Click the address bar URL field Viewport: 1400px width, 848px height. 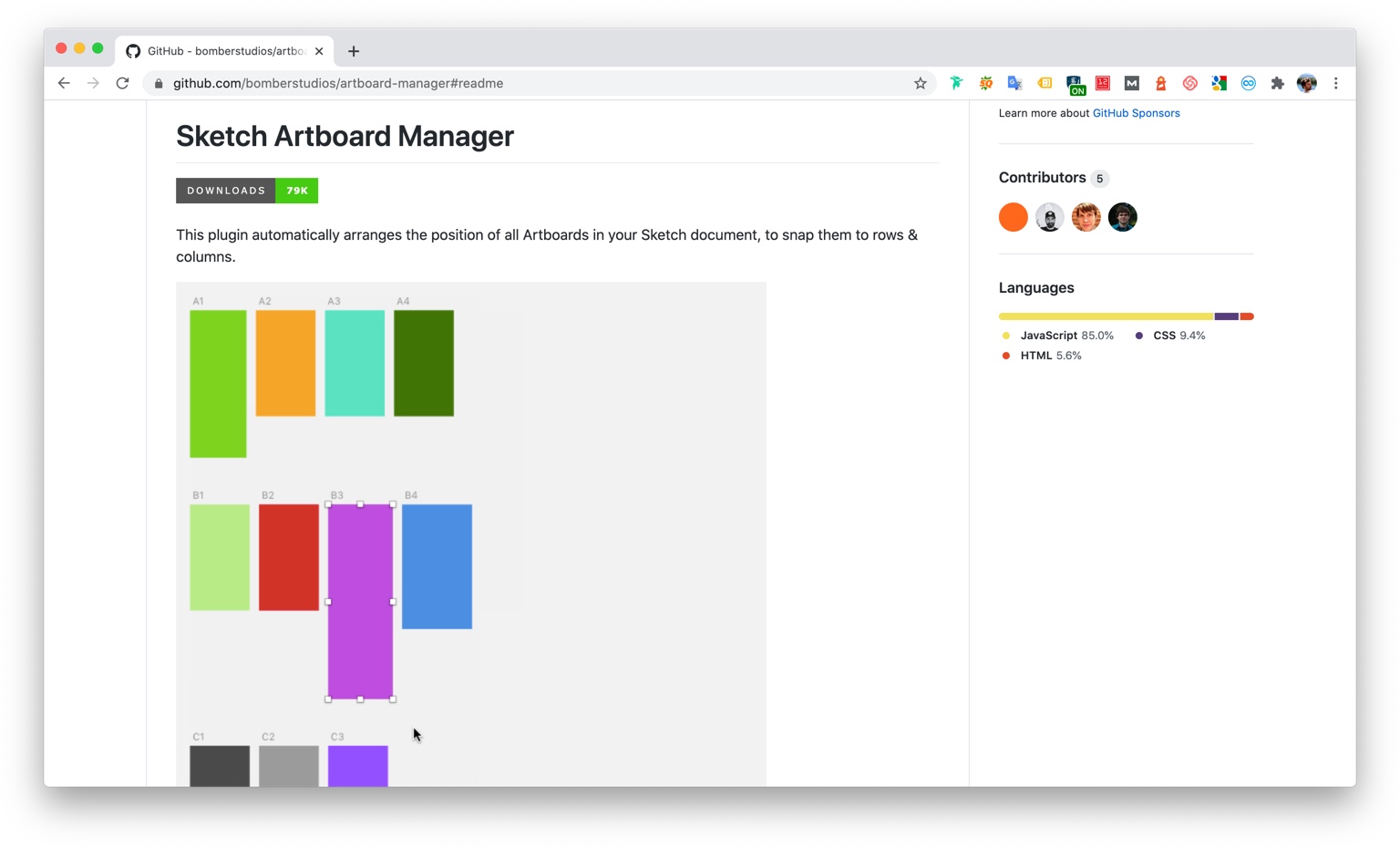pyautogui.click(x=529, y=83)
